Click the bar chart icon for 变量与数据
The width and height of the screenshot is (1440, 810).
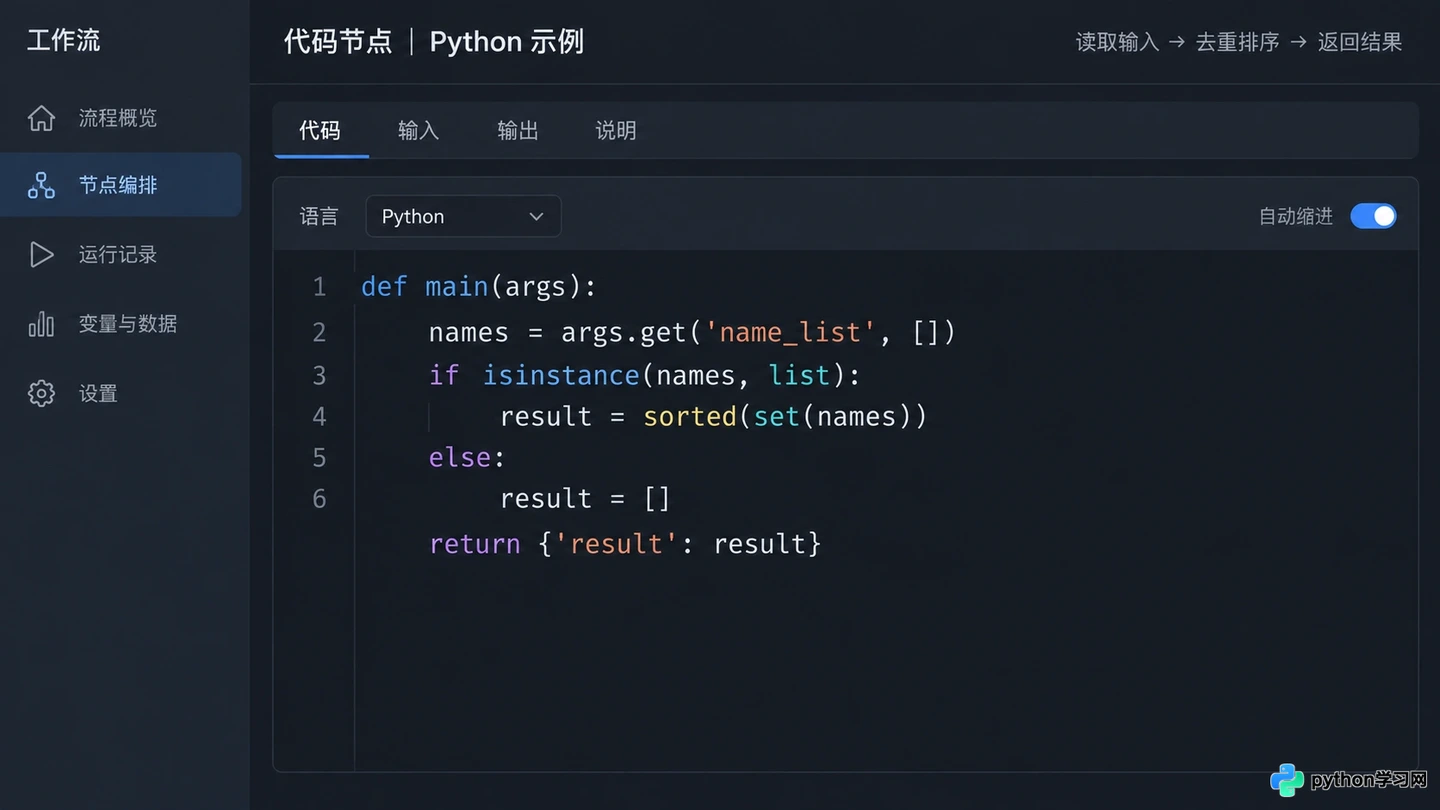click(41, 324)
